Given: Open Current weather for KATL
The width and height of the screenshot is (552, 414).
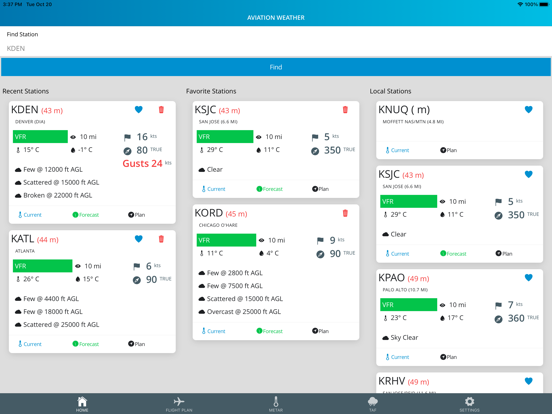Looking at the screenshot, I should click(x=30, y=344).
